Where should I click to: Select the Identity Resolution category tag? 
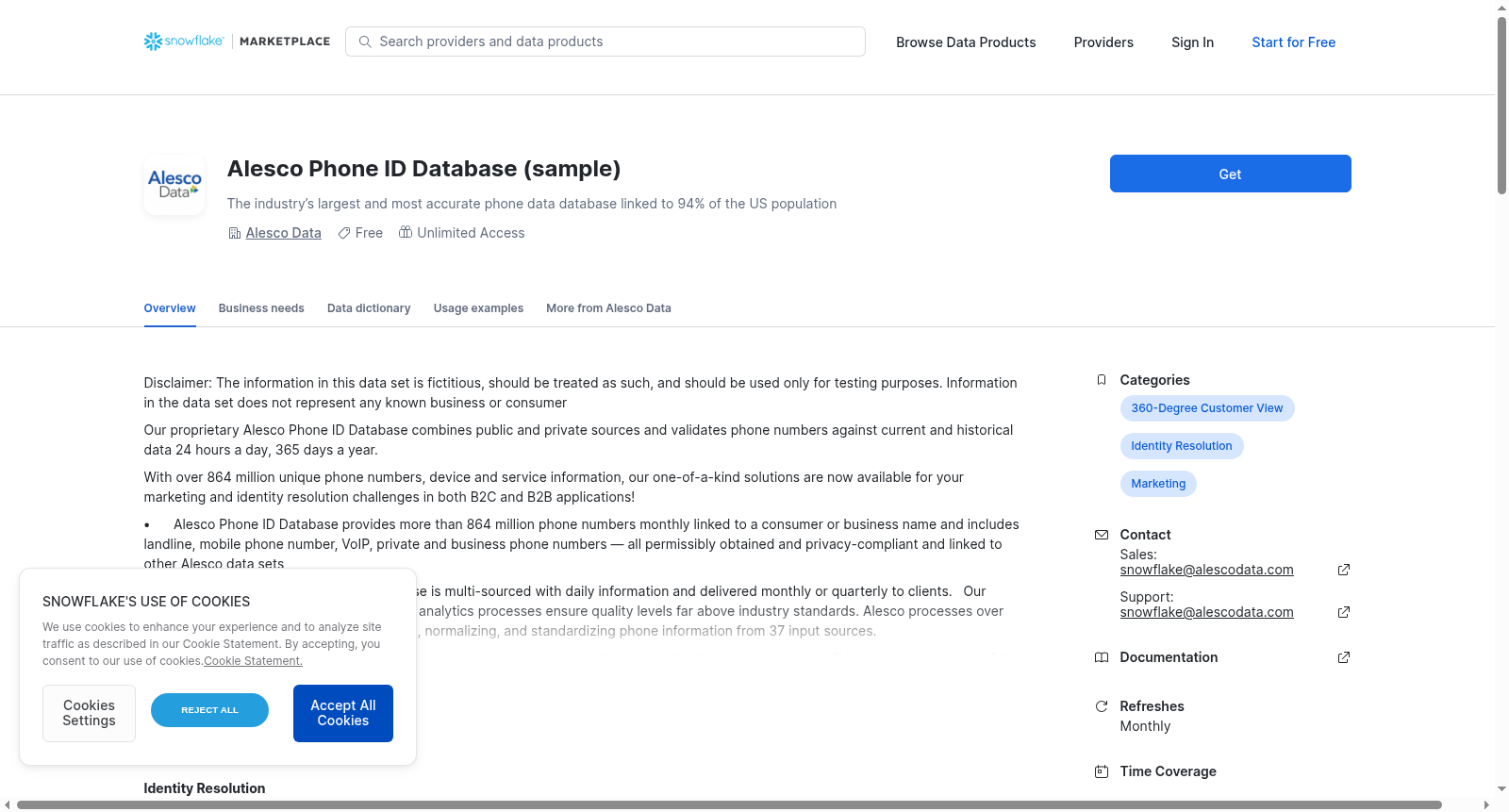pos(1182,446)
